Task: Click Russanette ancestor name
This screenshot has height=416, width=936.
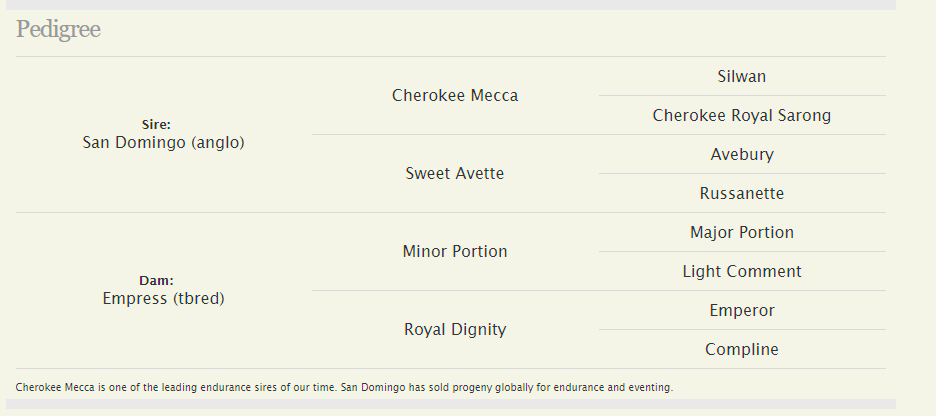Action: click(742, 193)
